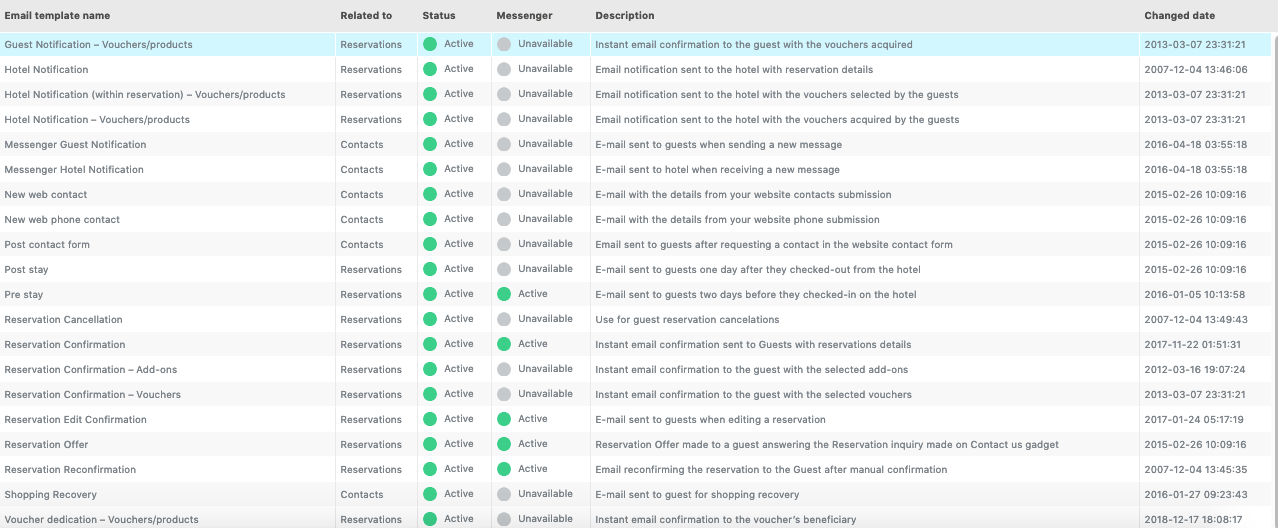
Task: Click changed date 2012-03-16 19:07:24
Action: pos(1195,369)
